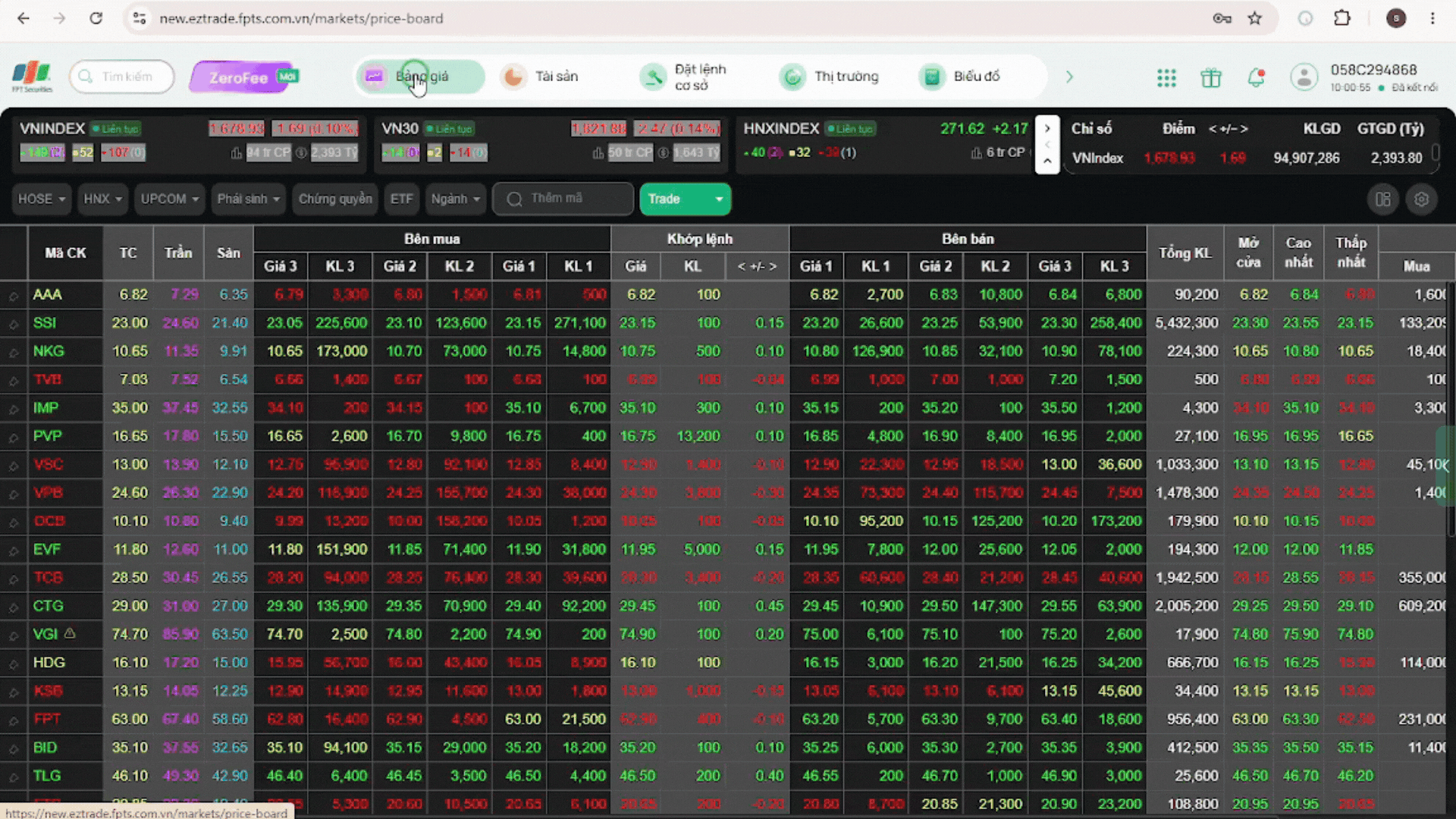Open the board layout icon

pos(1383,199)
